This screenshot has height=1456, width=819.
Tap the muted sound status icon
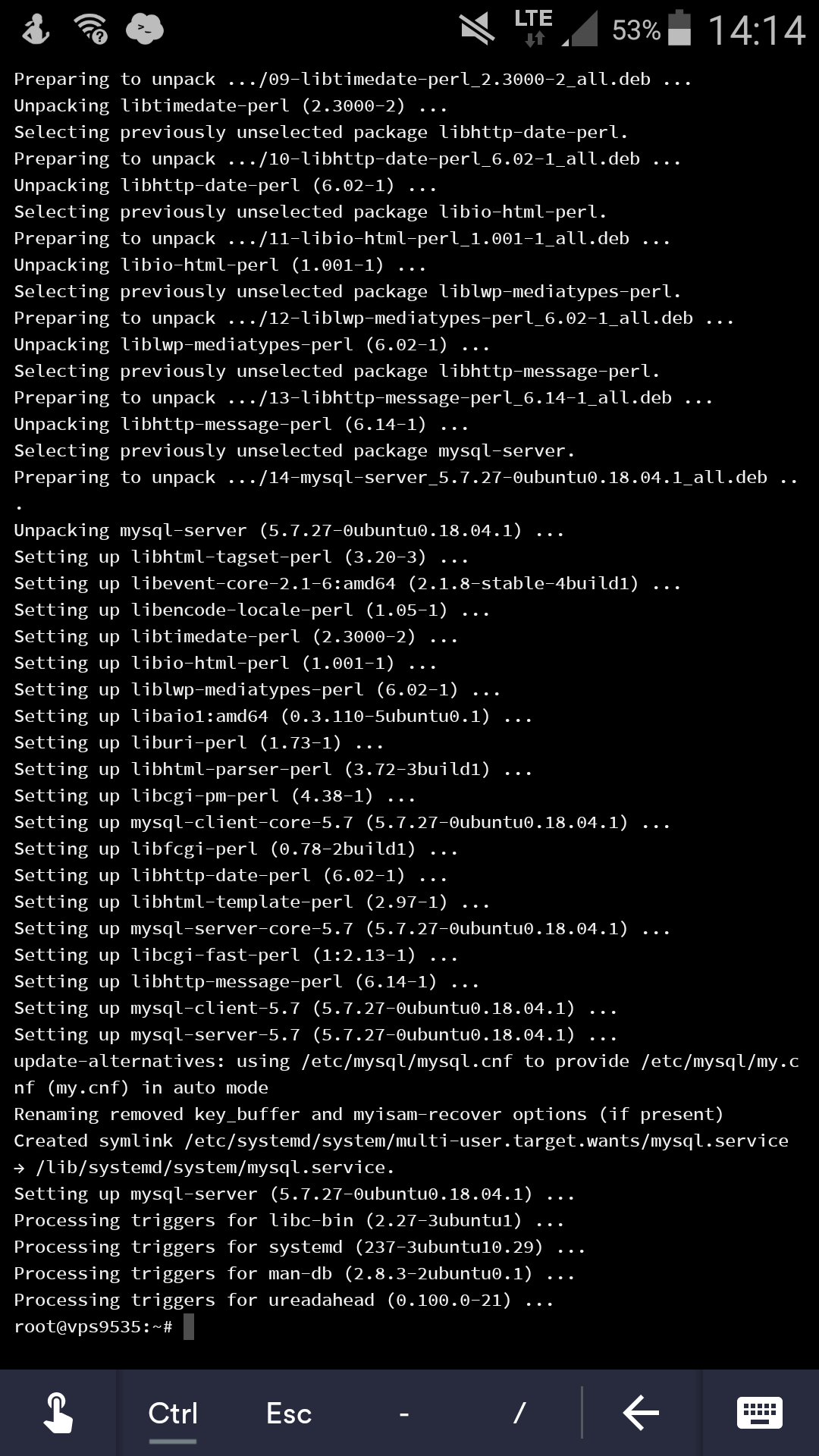[x=477, y=30]
